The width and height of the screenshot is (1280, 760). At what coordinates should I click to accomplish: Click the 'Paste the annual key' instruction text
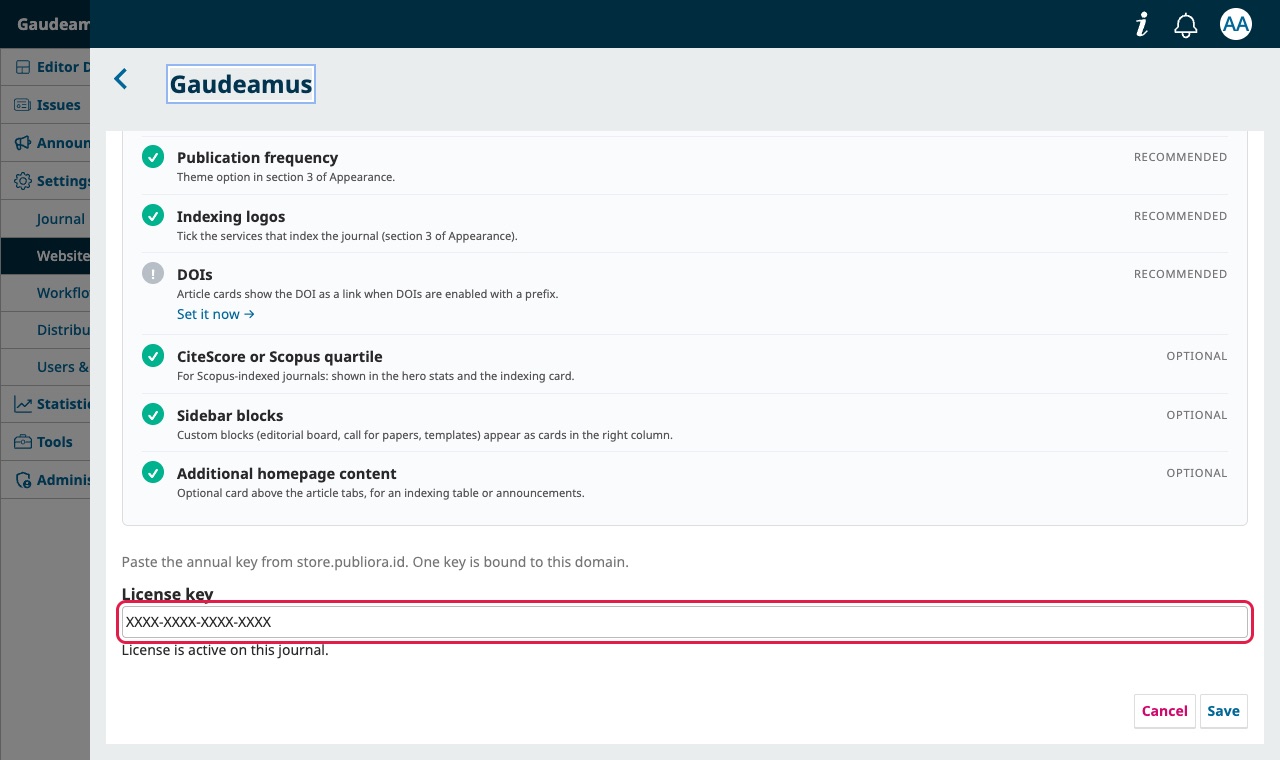point(375,562)
